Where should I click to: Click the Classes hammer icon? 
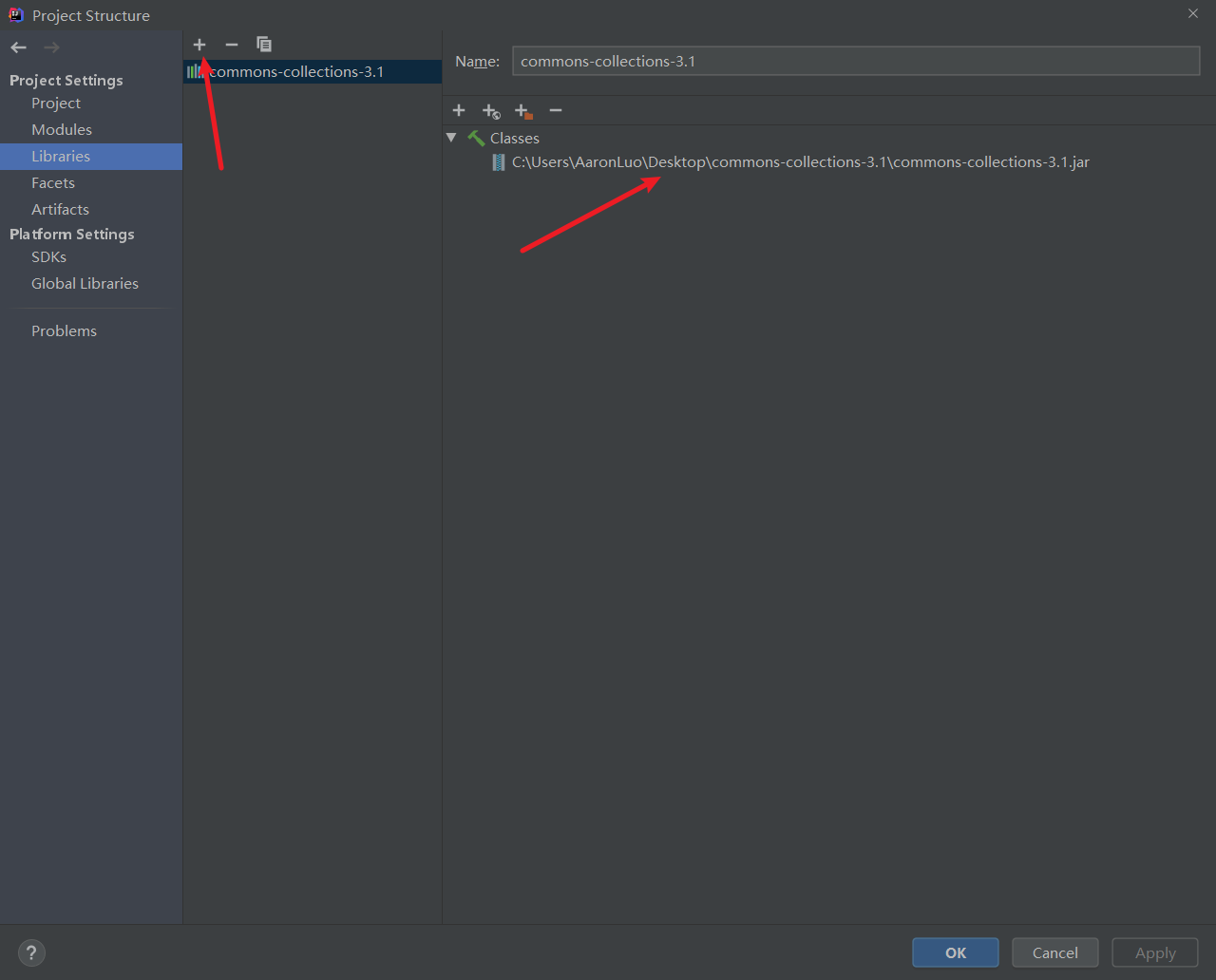(476, 138)
